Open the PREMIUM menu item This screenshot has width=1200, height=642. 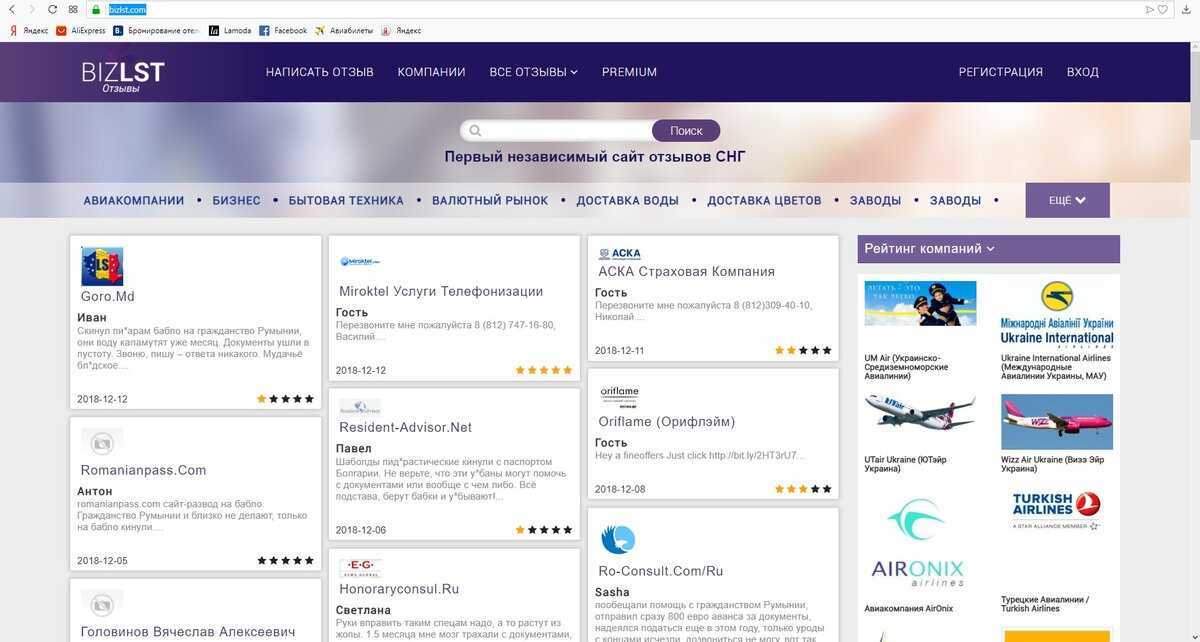click(629, 72)
